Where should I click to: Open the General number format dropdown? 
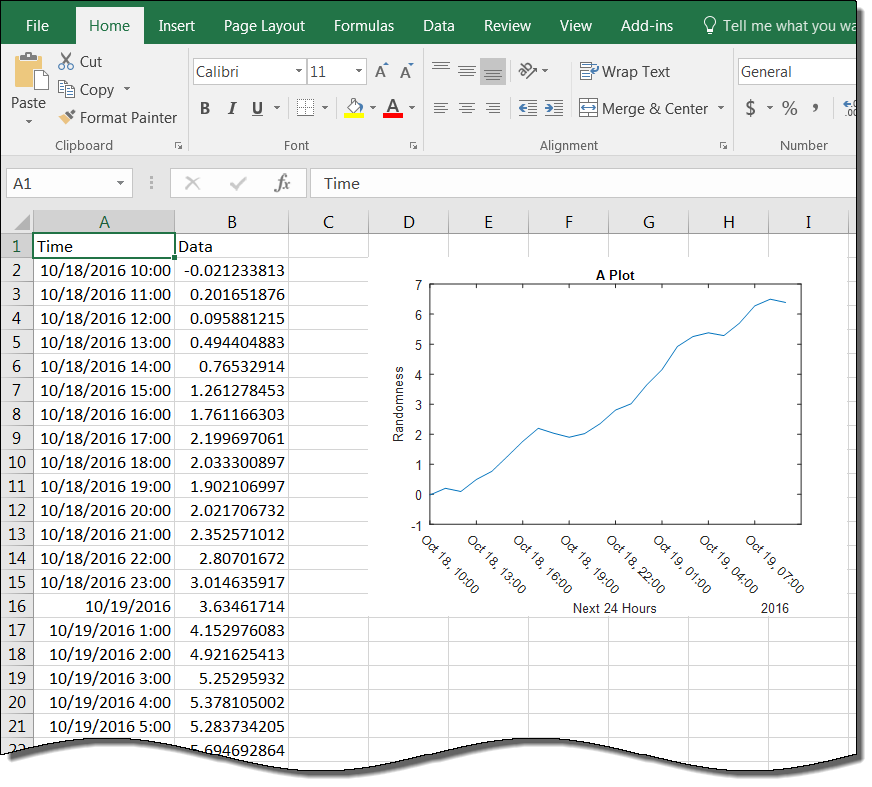[x=795, y=72]
